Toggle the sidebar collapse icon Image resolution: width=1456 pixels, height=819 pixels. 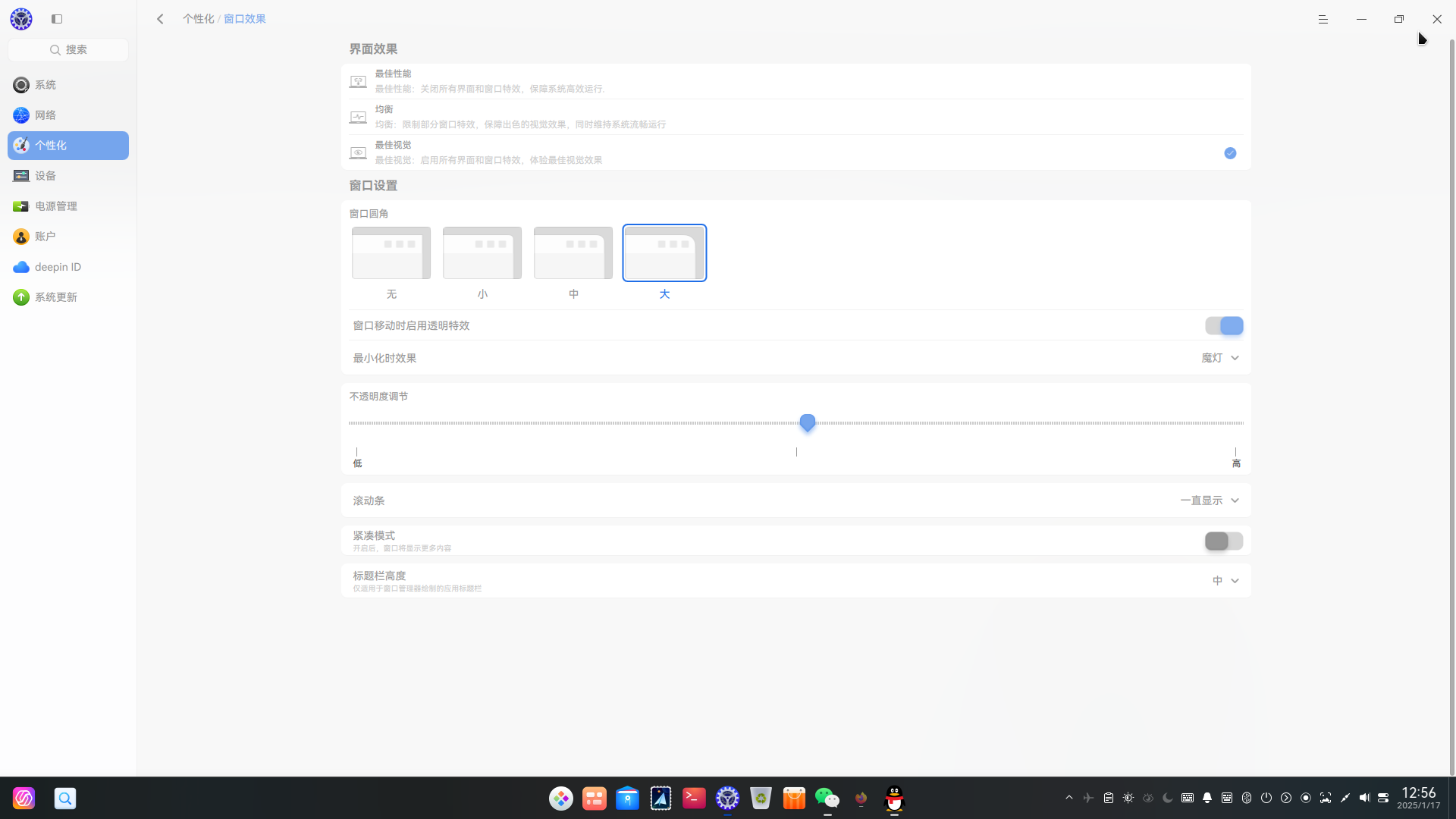tap(57, 19)
